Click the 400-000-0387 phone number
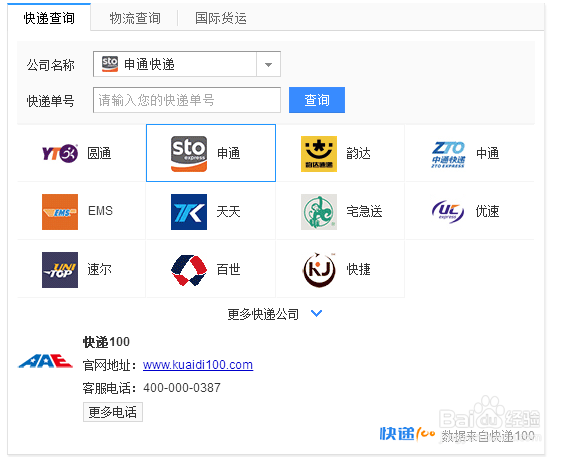 [182, 388]
